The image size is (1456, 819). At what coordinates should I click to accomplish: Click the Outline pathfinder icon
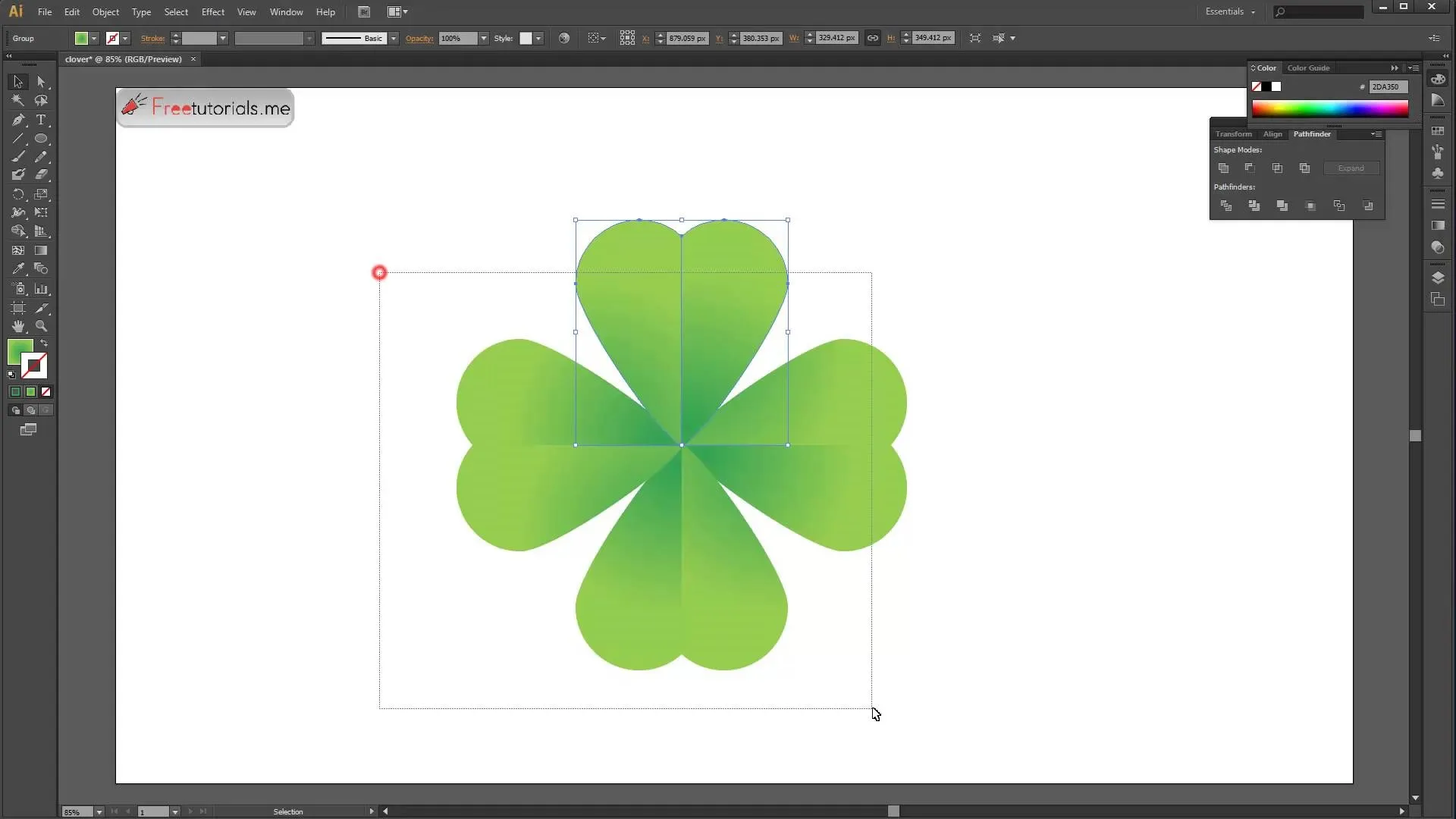[1339, 206]
